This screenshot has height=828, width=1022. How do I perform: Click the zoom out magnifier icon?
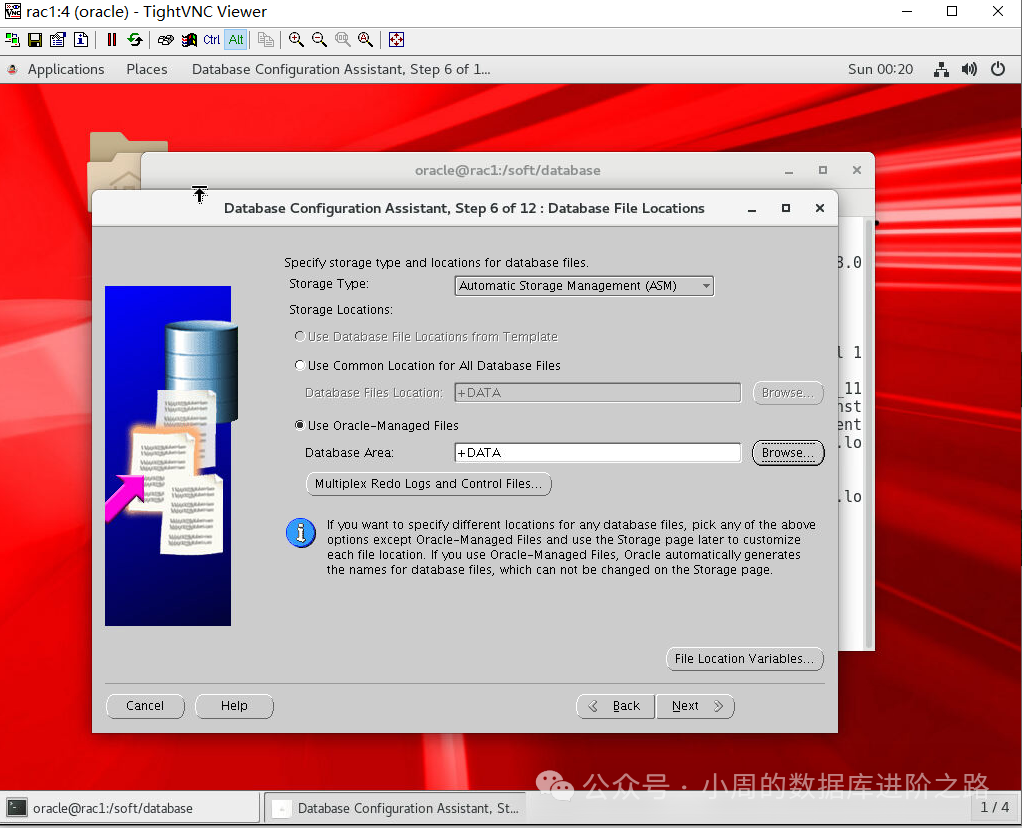point(319,40)
